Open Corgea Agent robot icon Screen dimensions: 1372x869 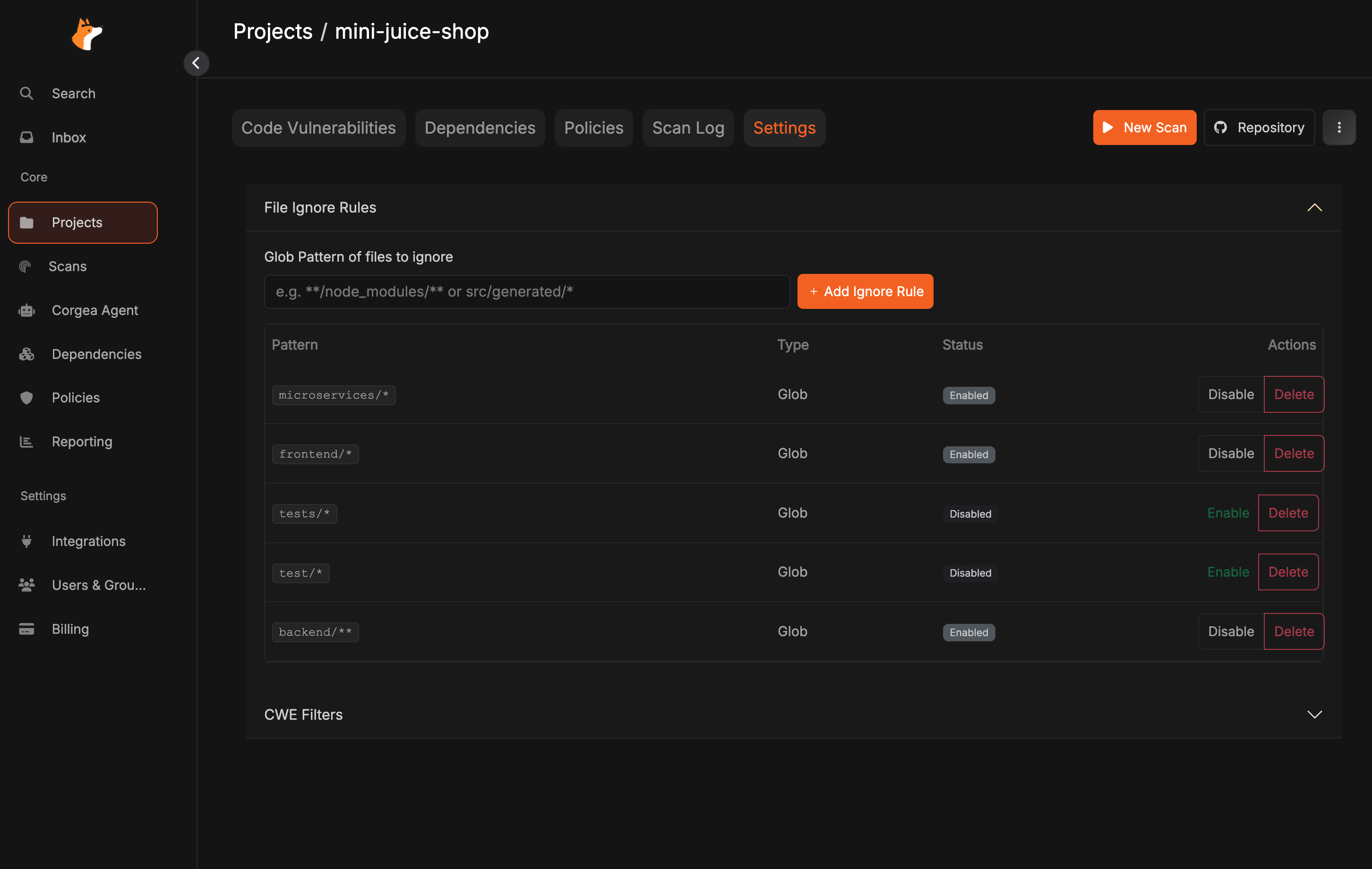[x=26, y=310]
